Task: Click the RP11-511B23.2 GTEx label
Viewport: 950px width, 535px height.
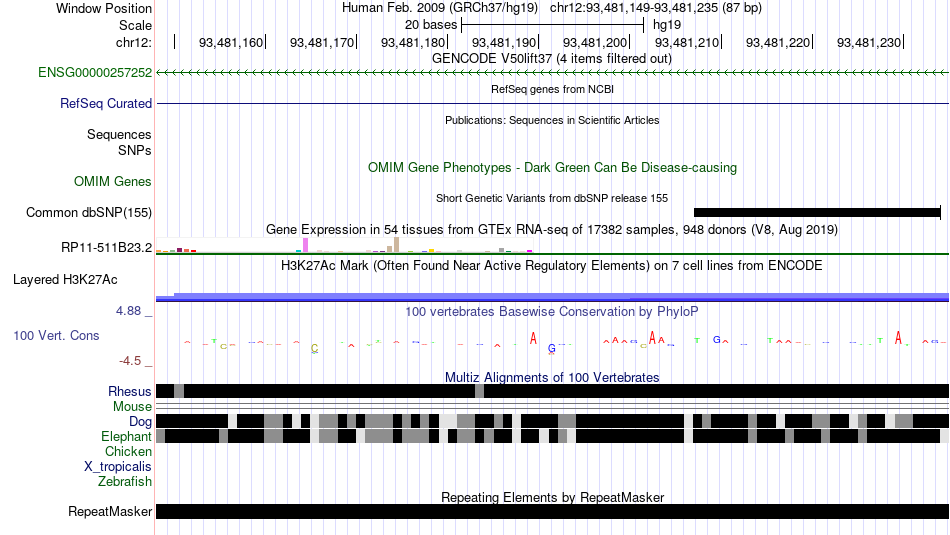Action: click(x=107, y=247)
